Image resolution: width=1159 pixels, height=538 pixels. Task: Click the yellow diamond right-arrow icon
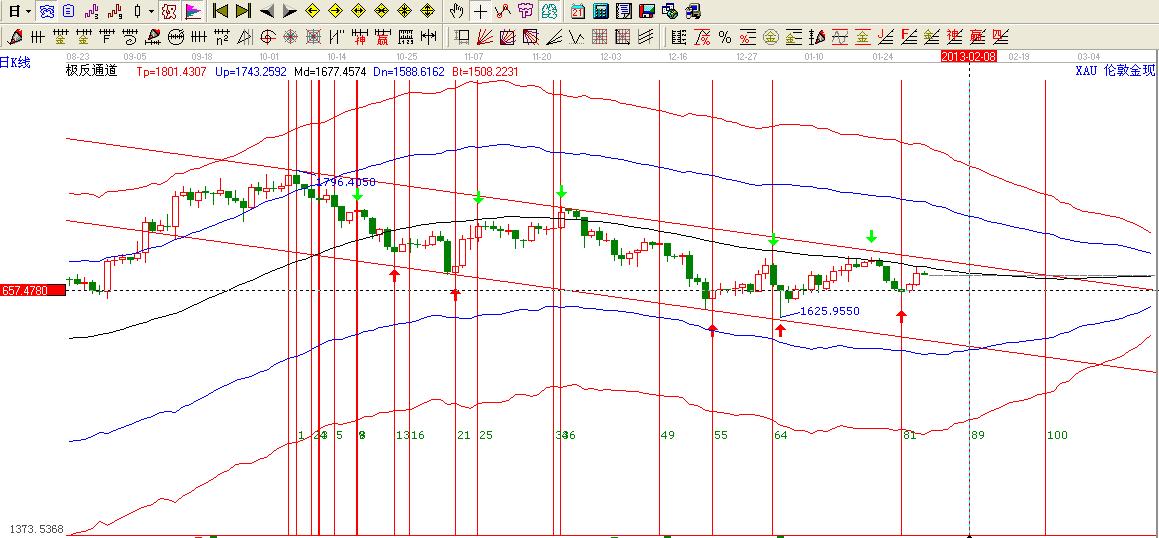pyautogui.click(x=335, y=11)
